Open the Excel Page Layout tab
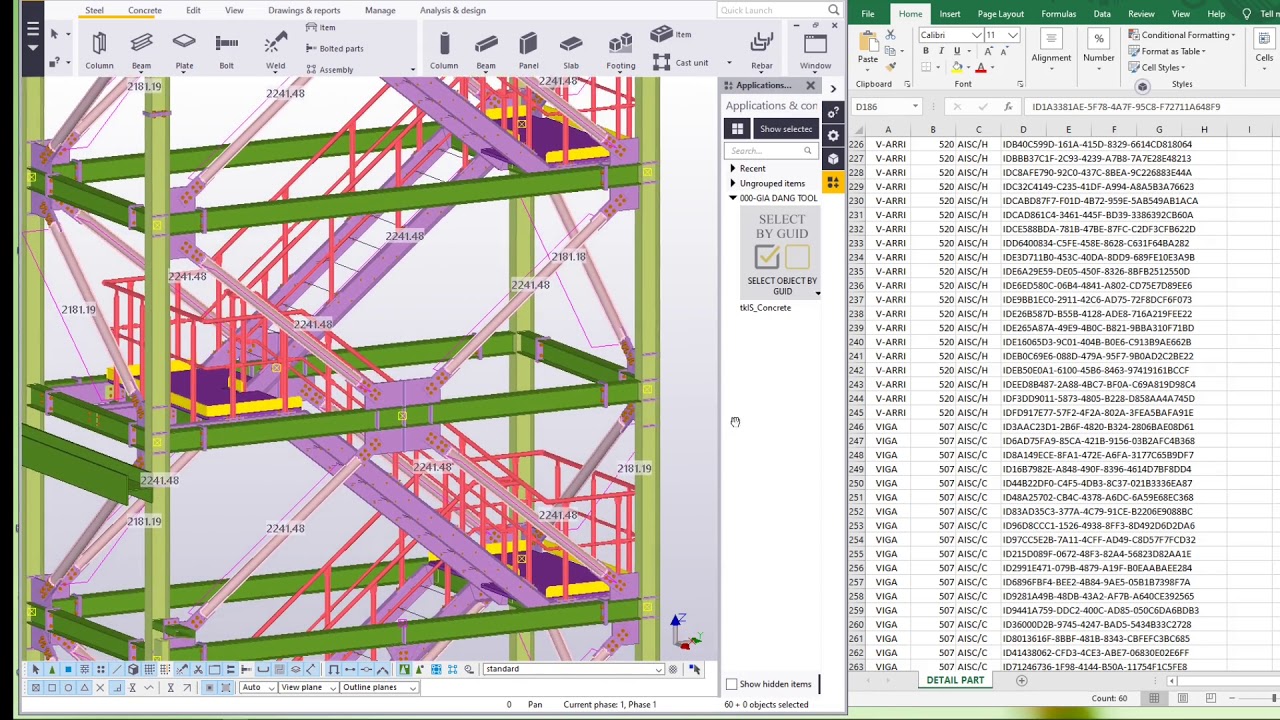This screenshot has width=1280, height=720. coord(1001,14)
